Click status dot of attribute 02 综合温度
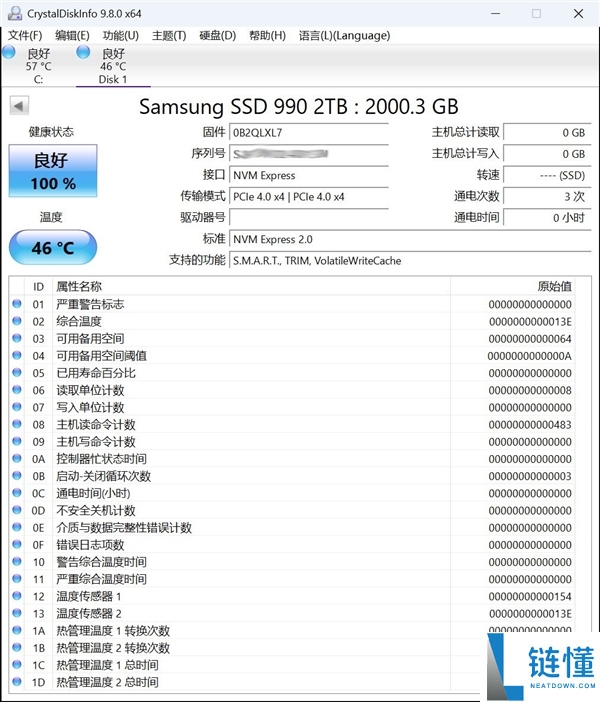This screenshot has width=600, height=702. point(17,321)
